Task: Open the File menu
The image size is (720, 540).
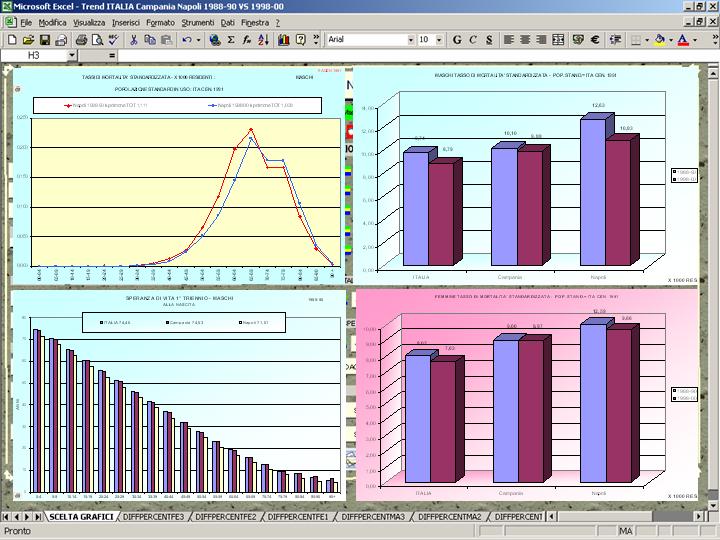Action: click(x=26, y=22)
